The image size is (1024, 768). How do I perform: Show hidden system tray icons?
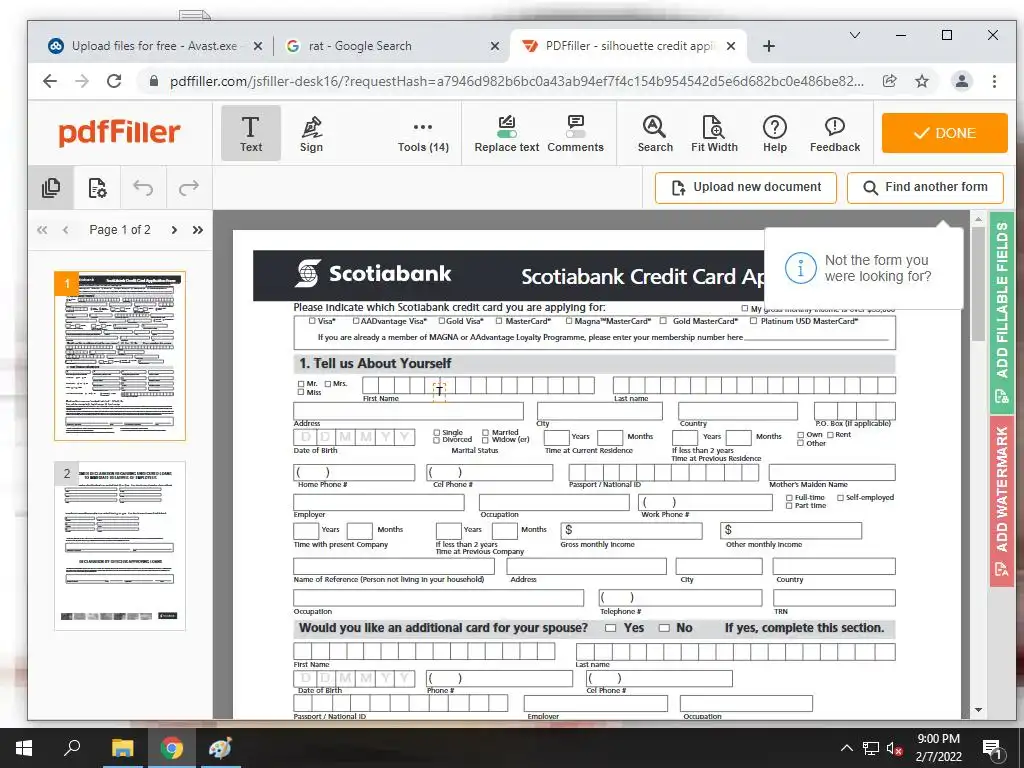click(x=846, y=748)
